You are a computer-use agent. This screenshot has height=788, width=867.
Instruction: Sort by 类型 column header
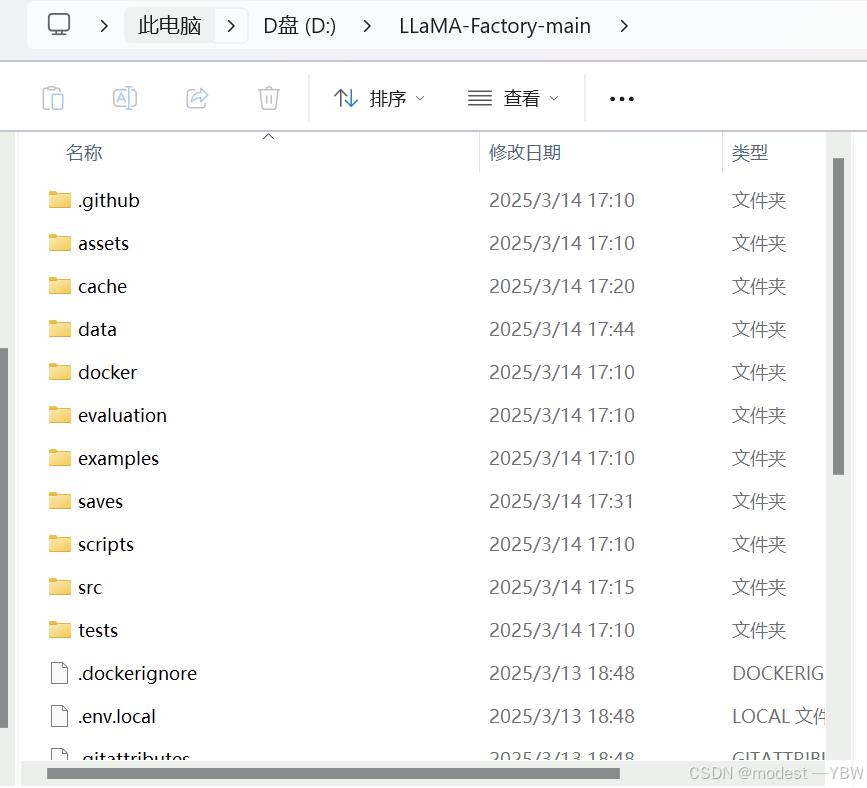click(x=750, y=153)
